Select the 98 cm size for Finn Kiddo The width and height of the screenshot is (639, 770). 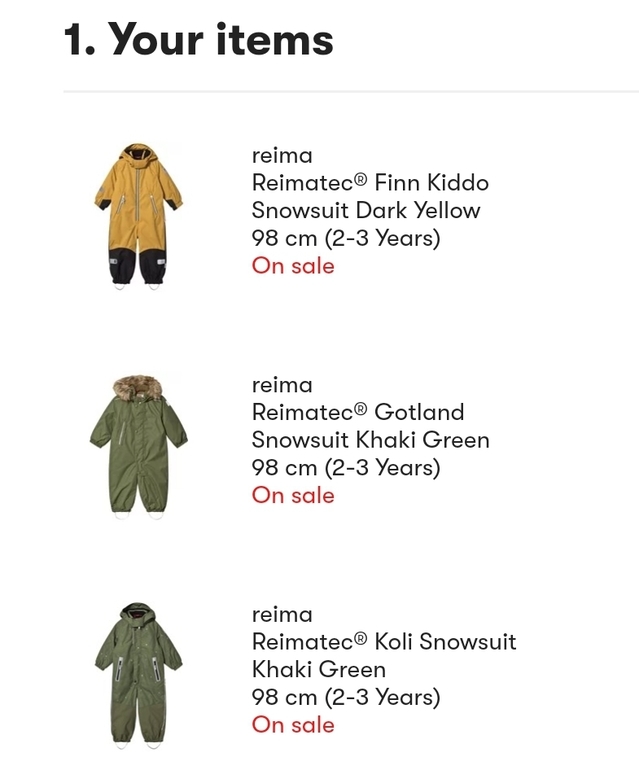point(346,238)
